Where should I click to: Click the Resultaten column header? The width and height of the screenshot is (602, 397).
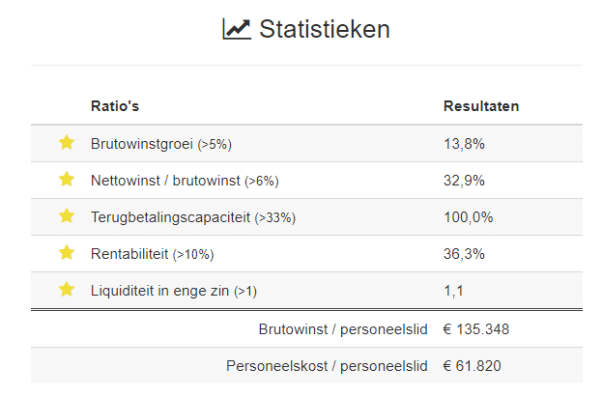481,106
